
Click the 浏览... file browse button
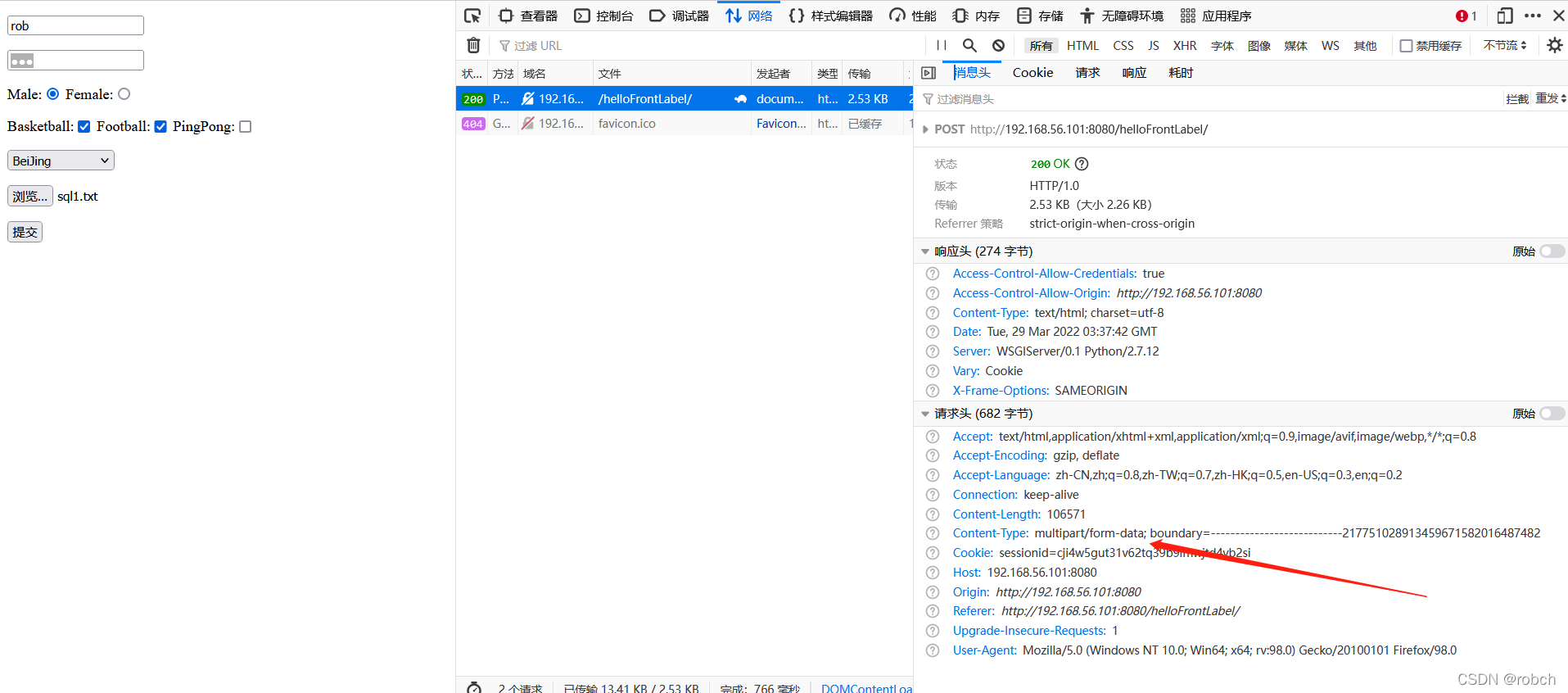[30, 196]
